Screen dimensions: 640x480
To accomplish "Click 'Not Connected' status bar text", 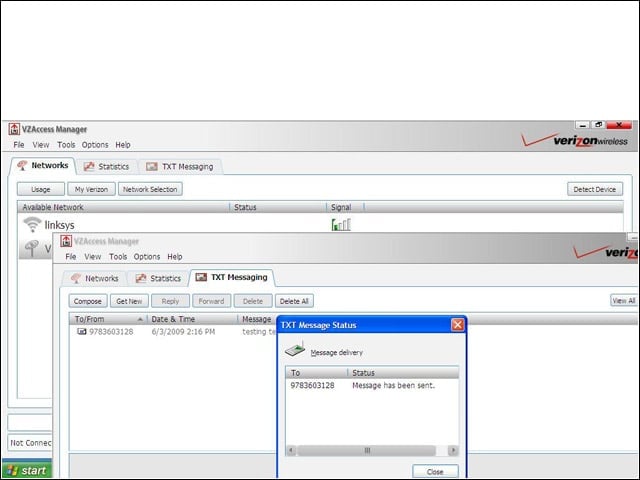I will [x=31, y=443].
